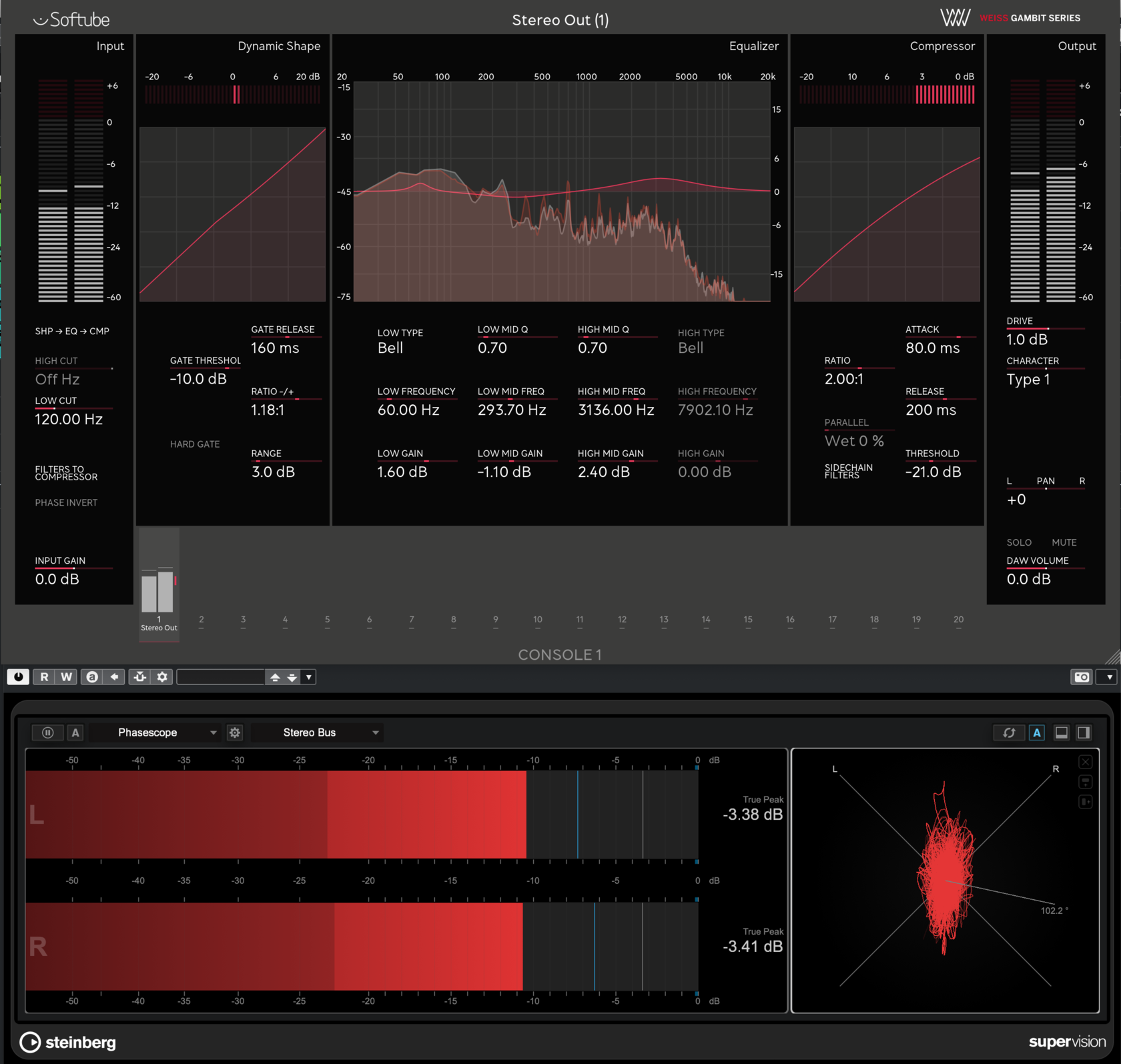The height and width of the screenshot is (1064, 1121).
Task: Solo the Stereo Out channel
Action: 1019,542
